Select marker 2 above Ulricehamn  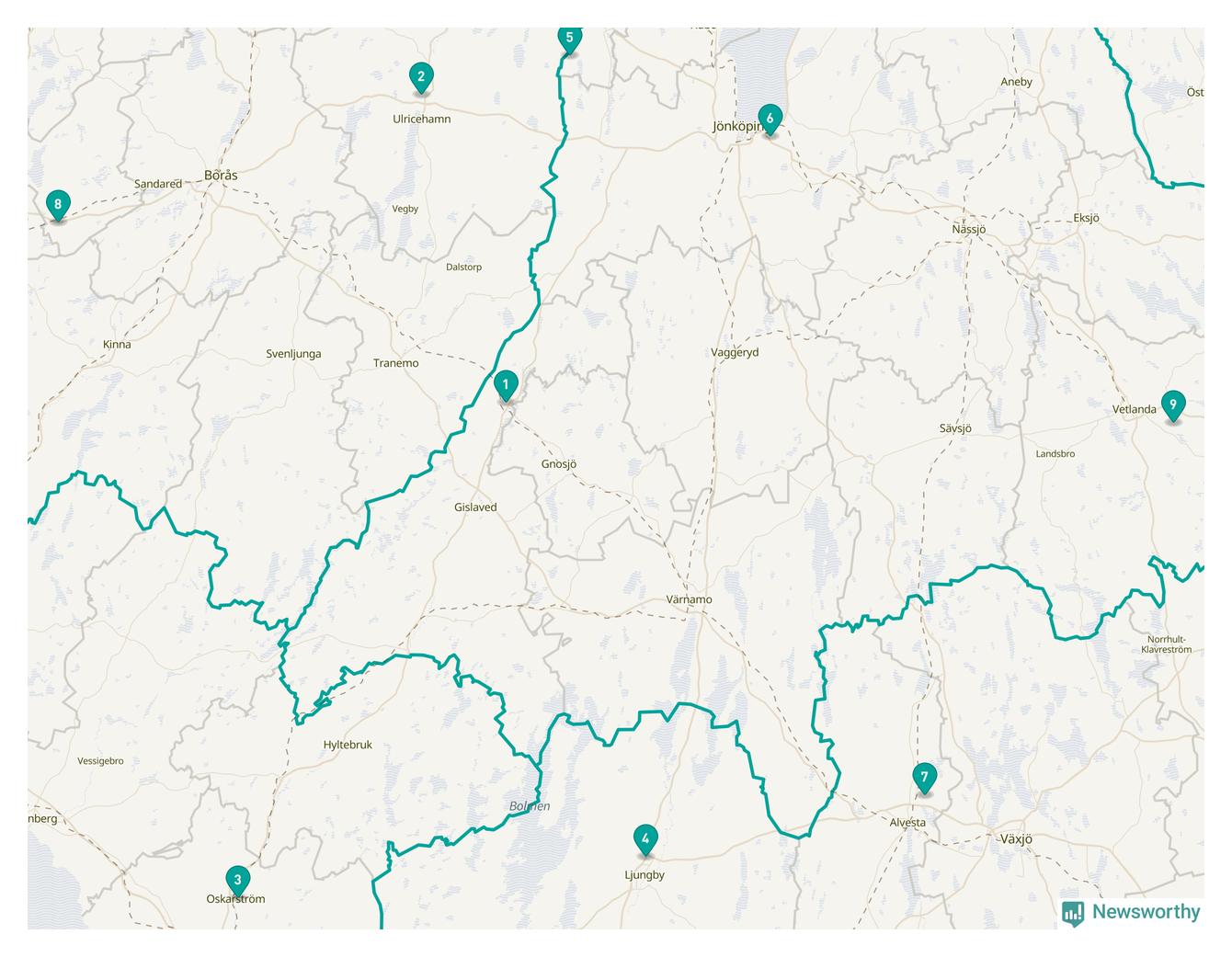421,77
